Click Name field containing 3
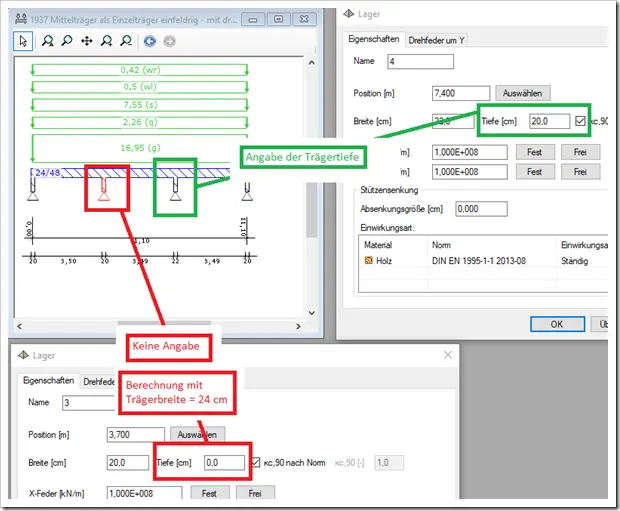 point(89,403)
